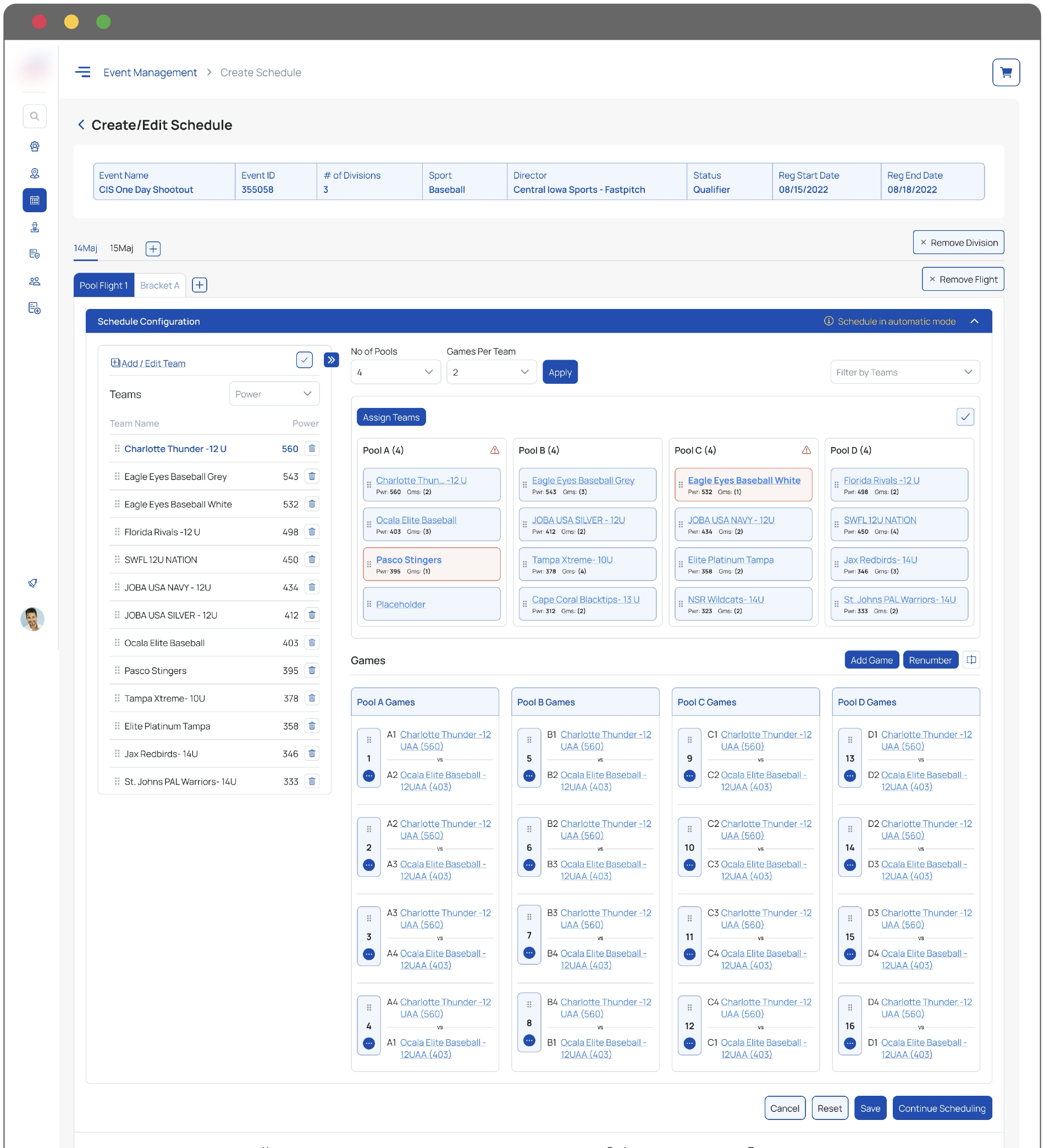The height and width of the screenshot is (1148, 1044).
Task: Add a new flight tab plus icon
Action: 199,285
